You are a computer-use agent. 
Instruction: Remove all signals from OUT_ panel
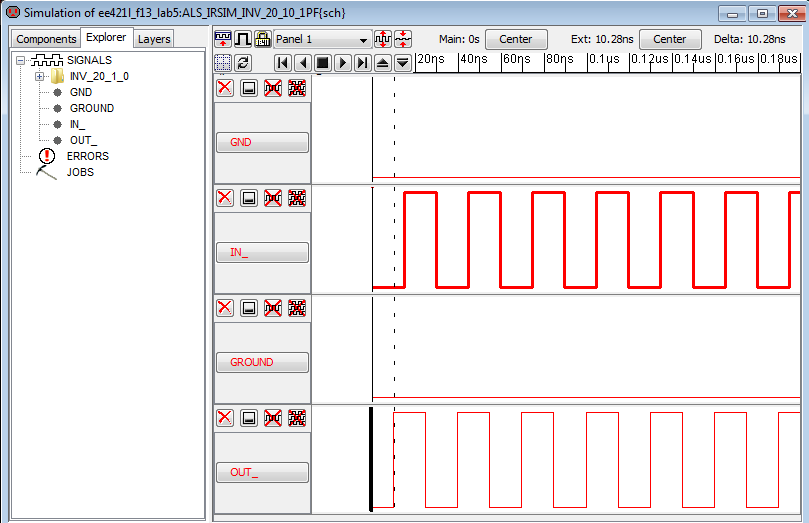tap(297, 417)
